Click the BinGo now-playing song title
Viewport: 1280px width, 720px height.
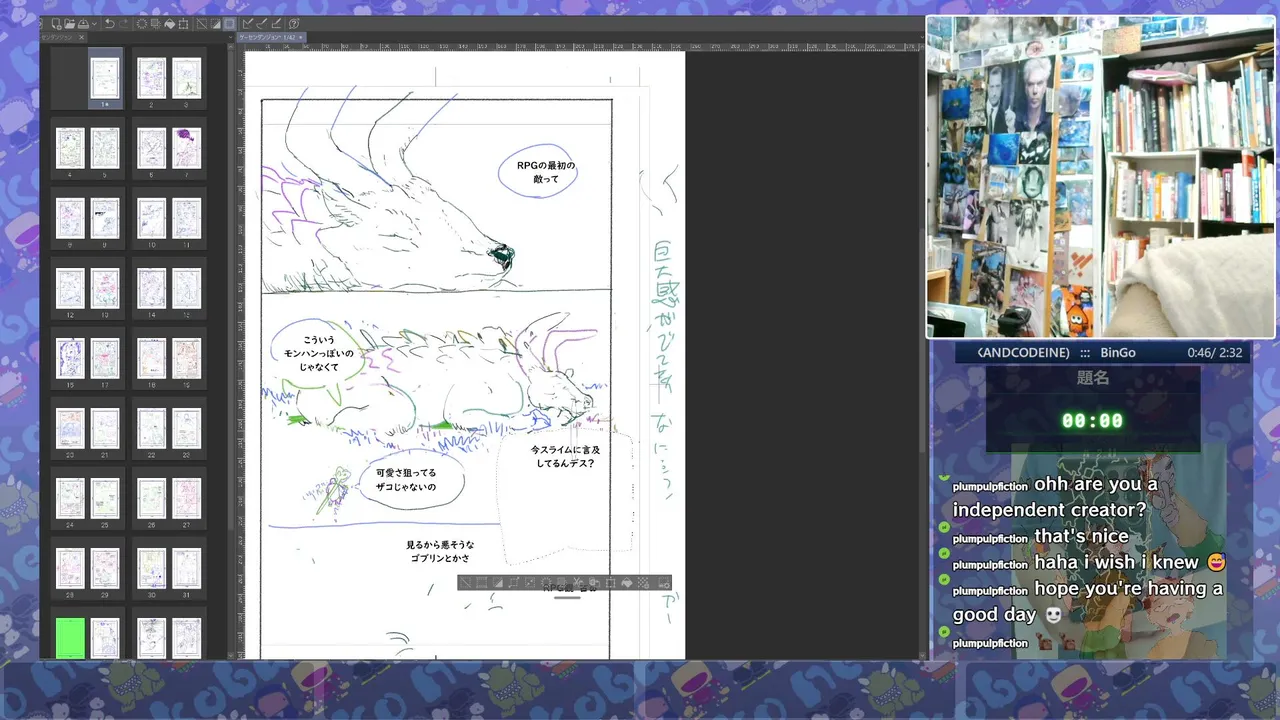(1118, 353)
